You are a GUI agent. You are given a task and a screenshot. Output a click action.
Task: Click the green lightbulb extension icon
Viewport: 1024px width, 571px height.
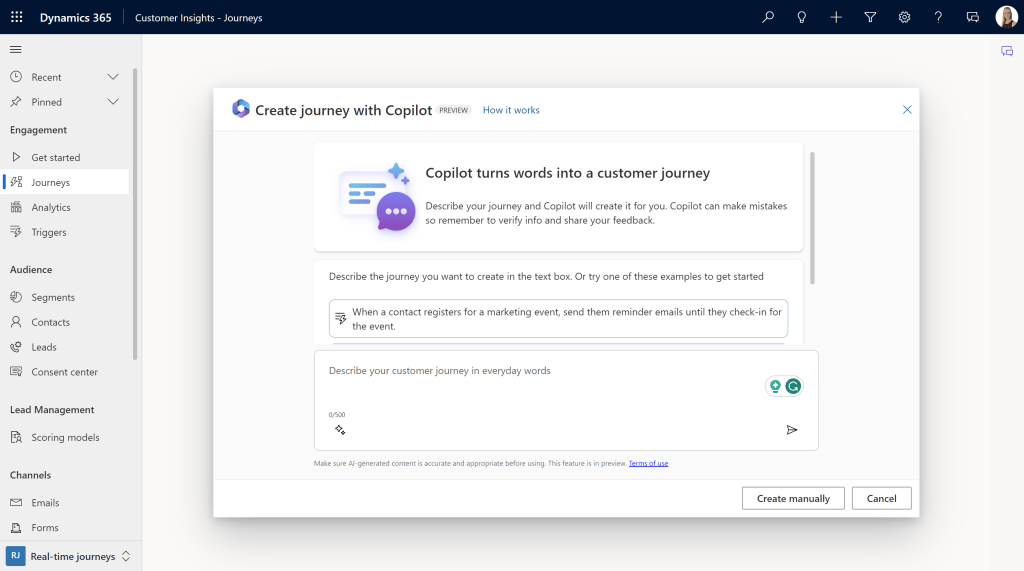(775, 386)
